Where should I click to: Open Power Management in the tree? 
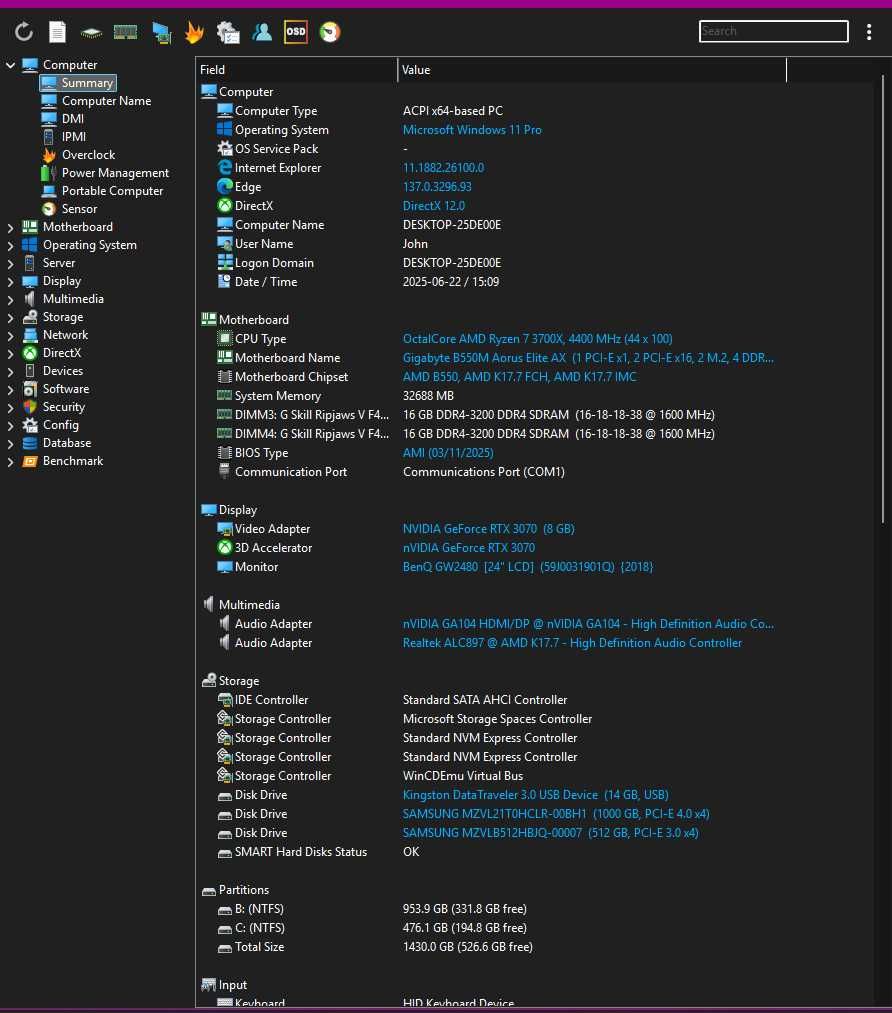pyautogui.click(x=105, y=173)
